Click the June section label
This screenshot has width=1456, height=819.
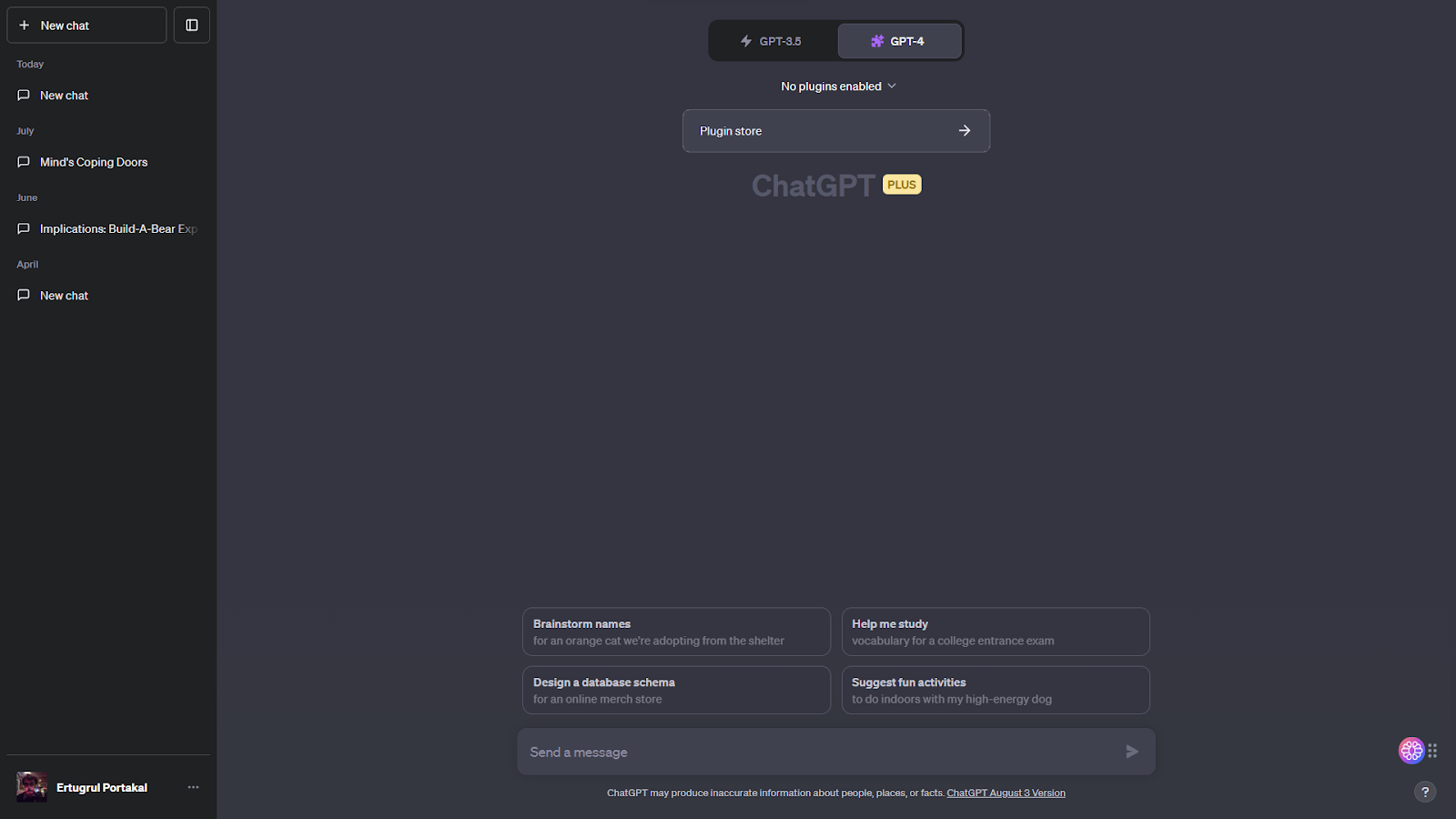(x=27, y=197)
